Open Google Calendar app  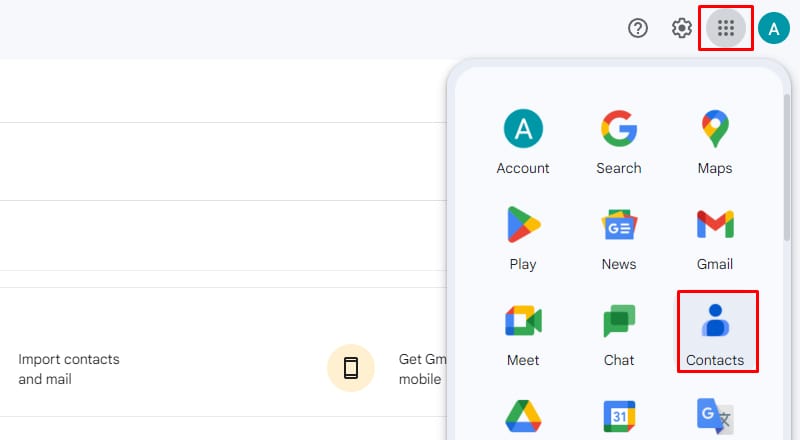point(619,417)
